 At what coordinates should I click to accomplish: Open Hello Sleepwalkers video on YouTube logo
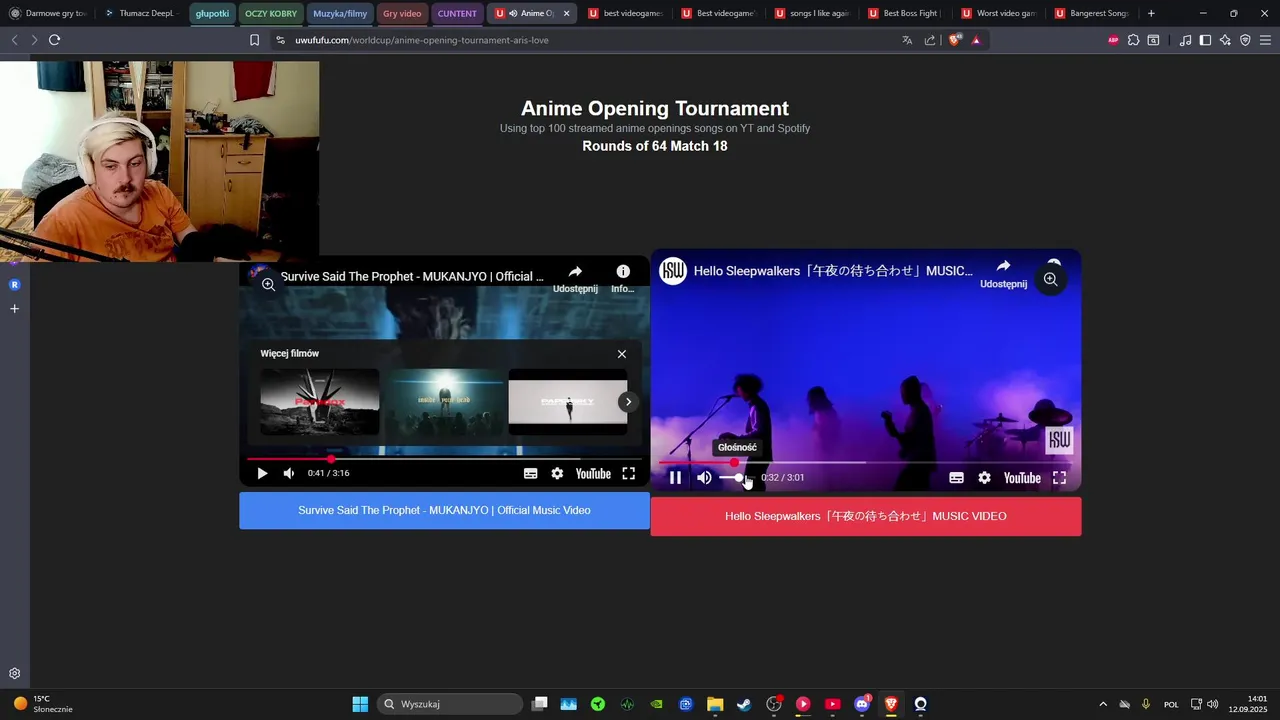coord(1022,478)
